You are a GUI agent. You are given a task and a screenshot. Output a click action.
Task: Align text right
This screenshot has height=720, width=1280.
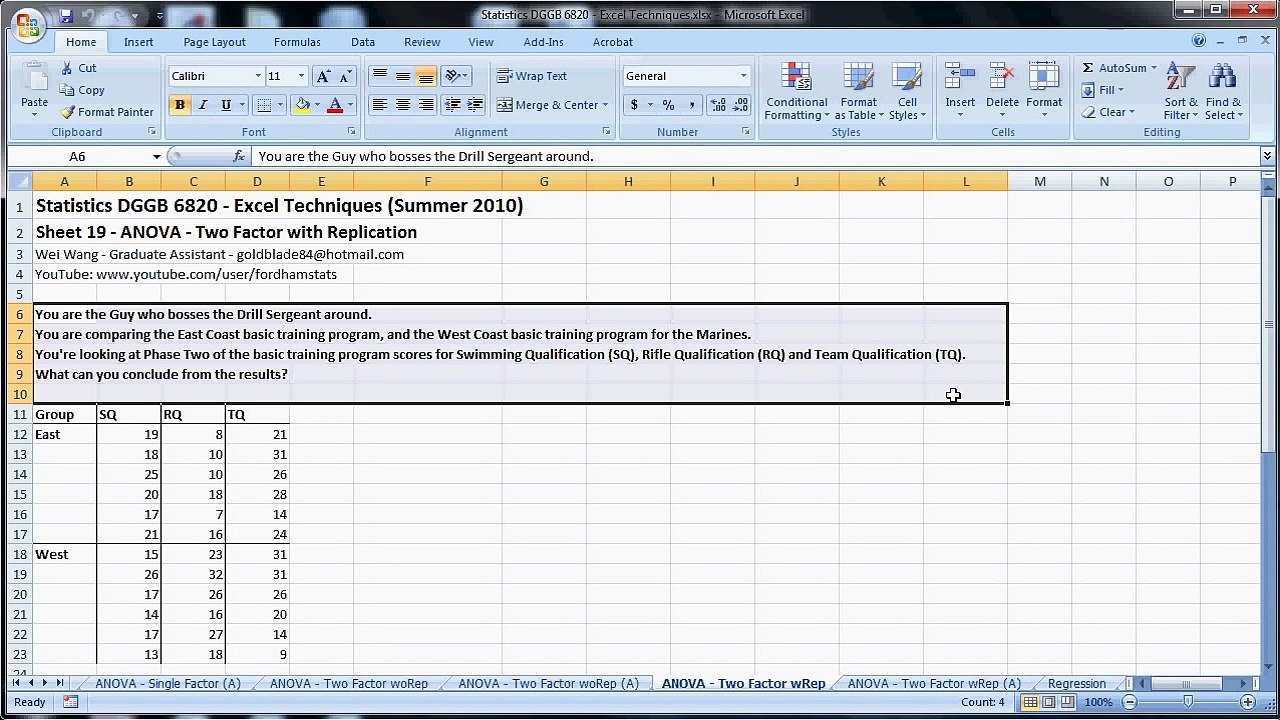(426, 105)
